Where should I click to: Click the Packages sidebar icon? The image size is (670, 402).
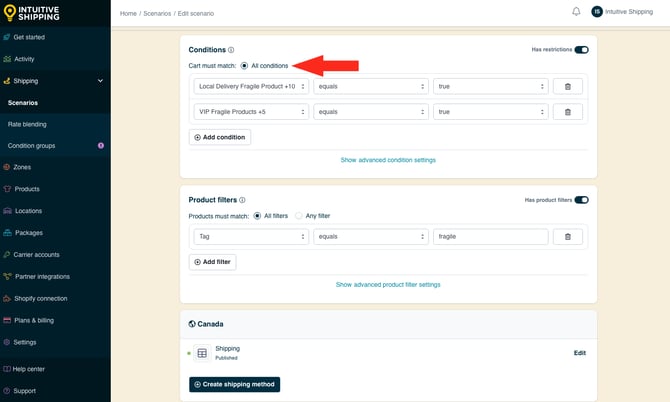coord(7,233)
